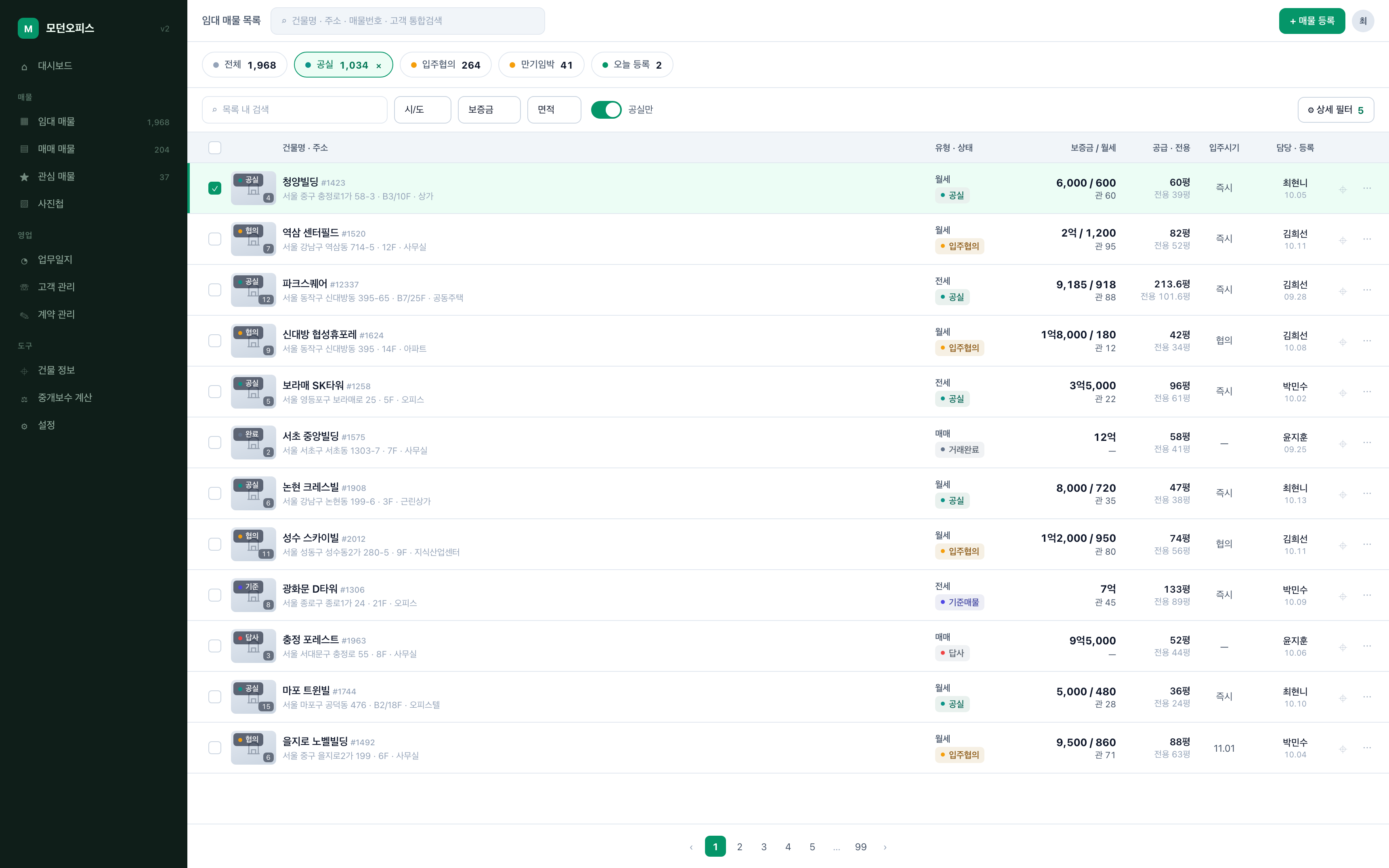Click locate icon in 보라매 SK타워 row
The width and height of the screenshot is (1389, 868).
click(x=1343, y=393)
